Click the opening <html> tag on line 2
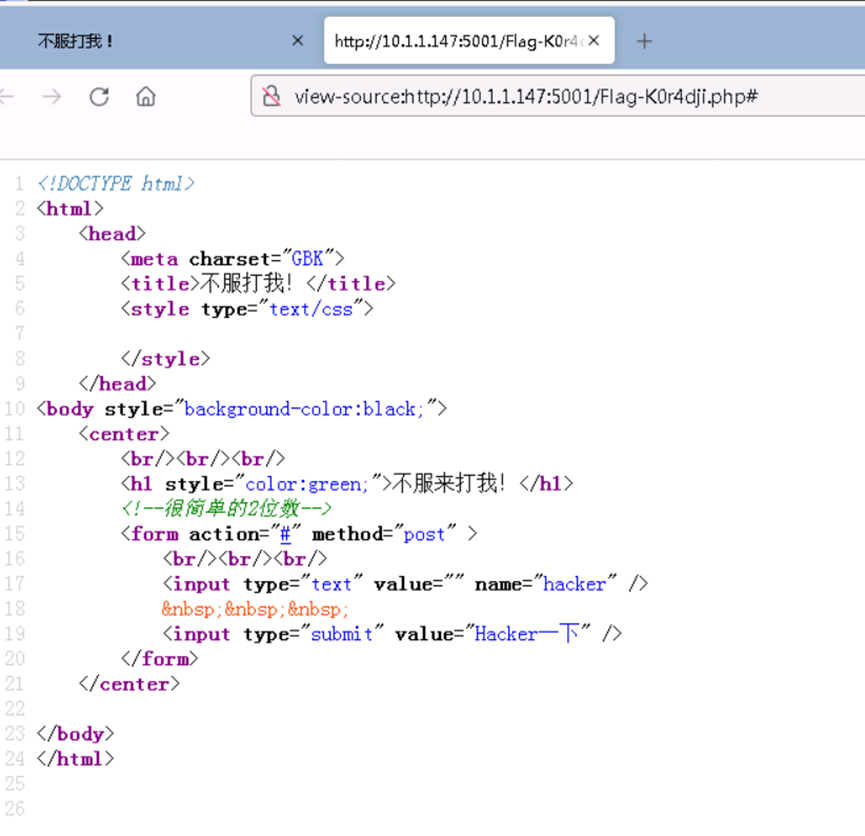This screenshot has width=865, height=836. point(70,209)
